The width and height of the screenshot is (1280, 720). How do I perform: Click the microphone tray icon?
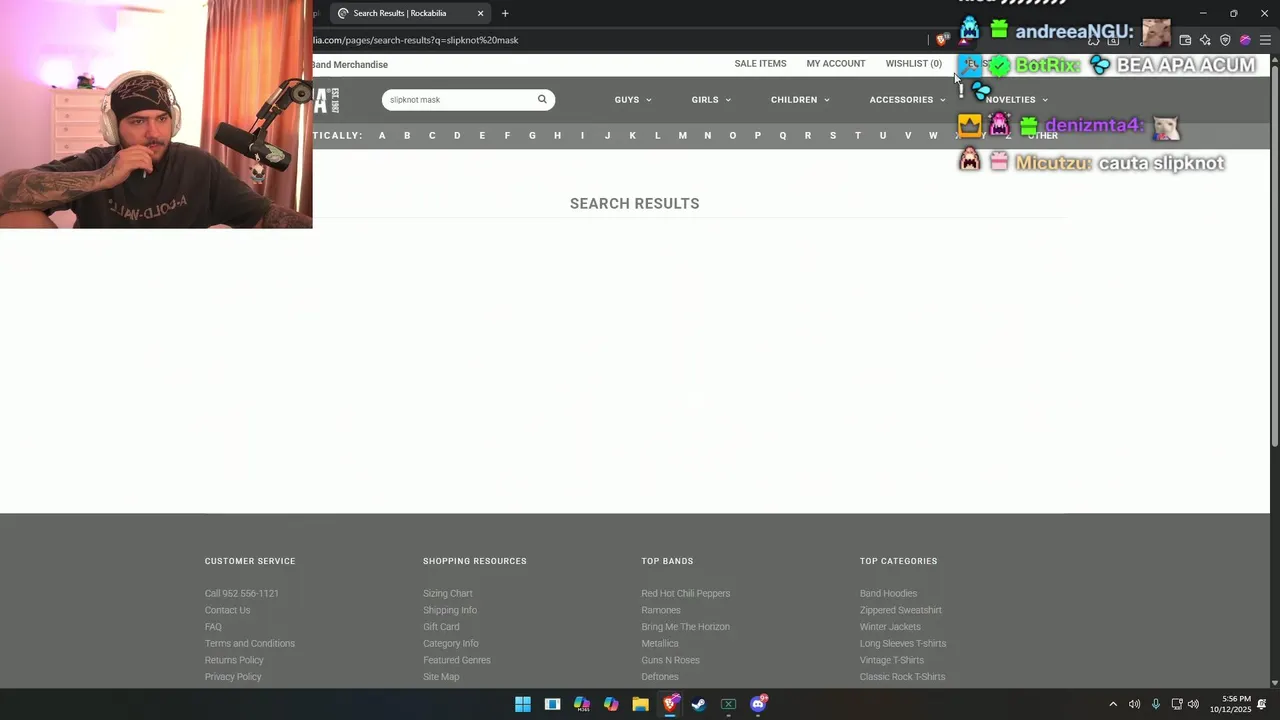coord(1156,704)
